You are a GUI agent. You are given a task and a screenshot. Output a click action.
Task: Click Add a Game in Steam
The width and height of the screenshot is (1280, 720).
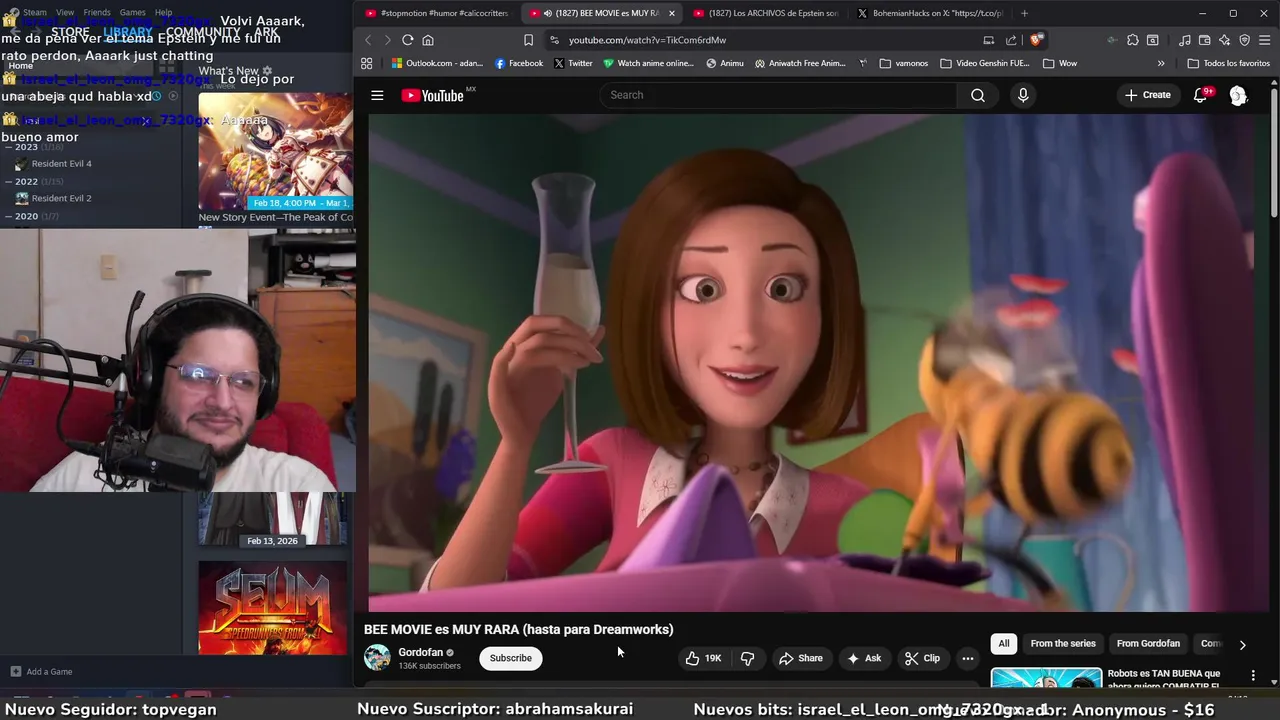[41, 671]
